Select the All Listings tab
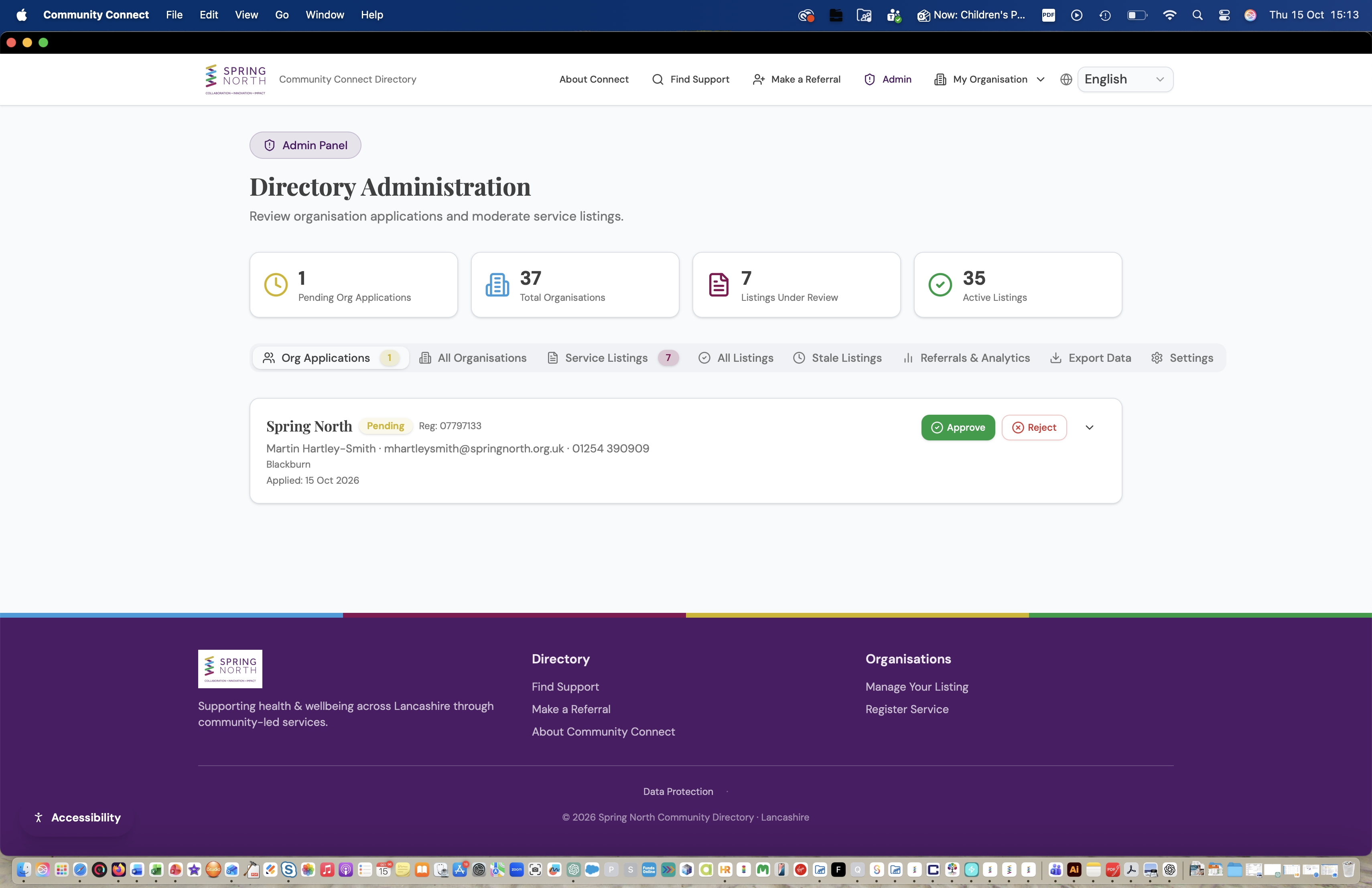The height and width of the screenshot is (888, 1372). pyautogui.click(x=736, y=358)
